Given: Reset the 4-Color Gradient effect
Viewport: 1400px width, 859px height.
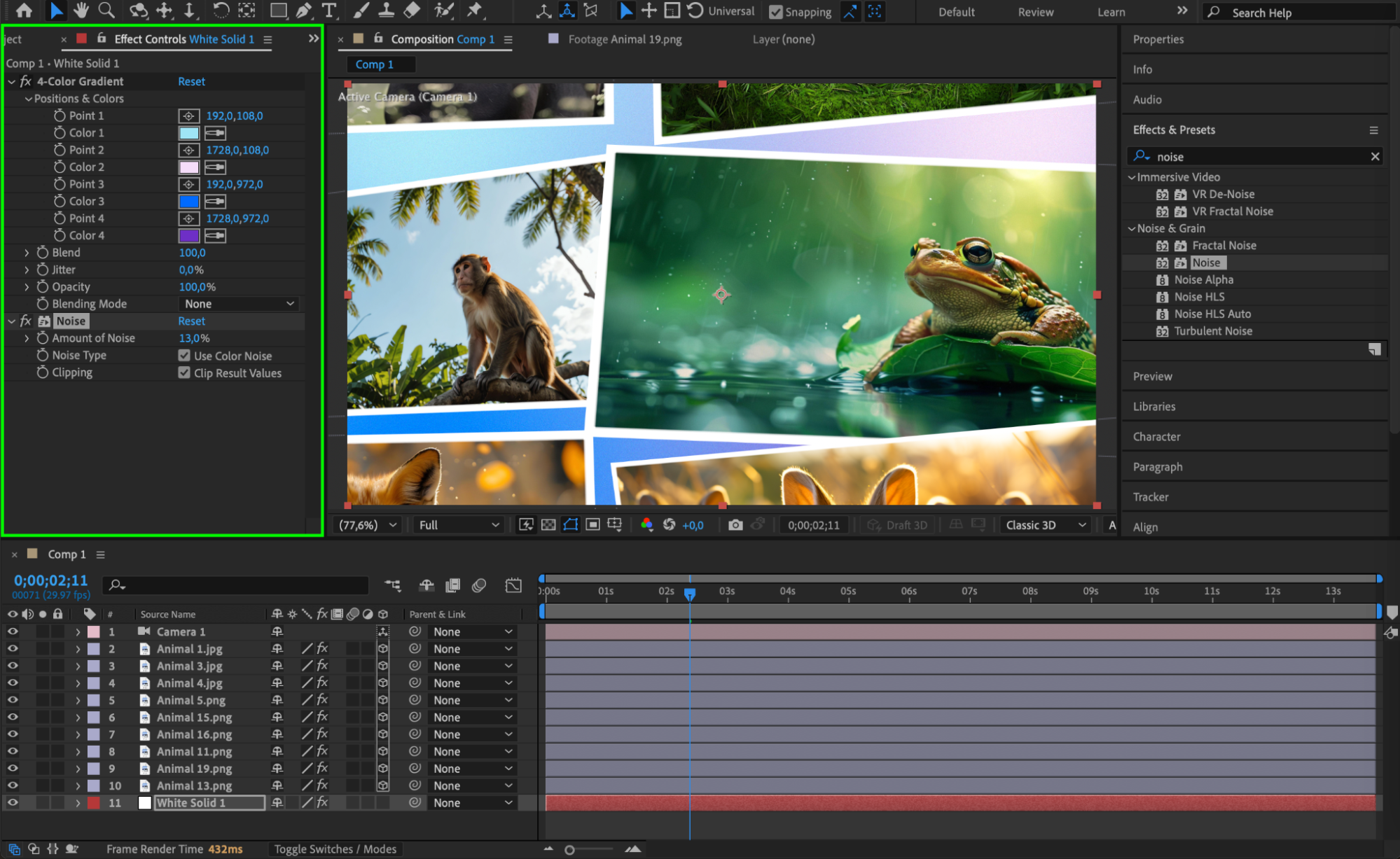Looking at the screenshot, I should pyautogui.click(x=191, y=81).
